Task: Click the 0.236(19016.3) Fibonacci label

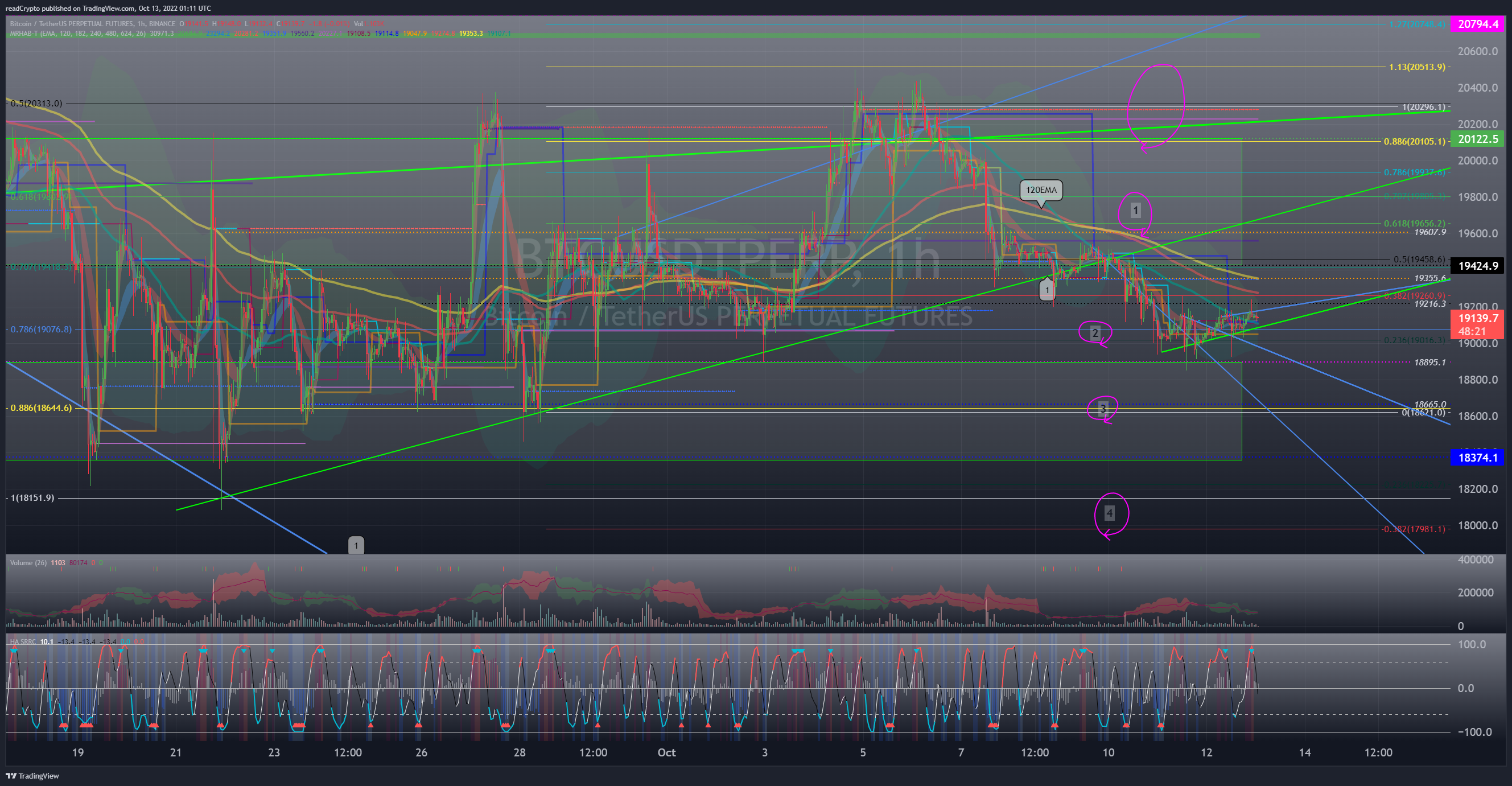Action: (x=1415, y=340)
